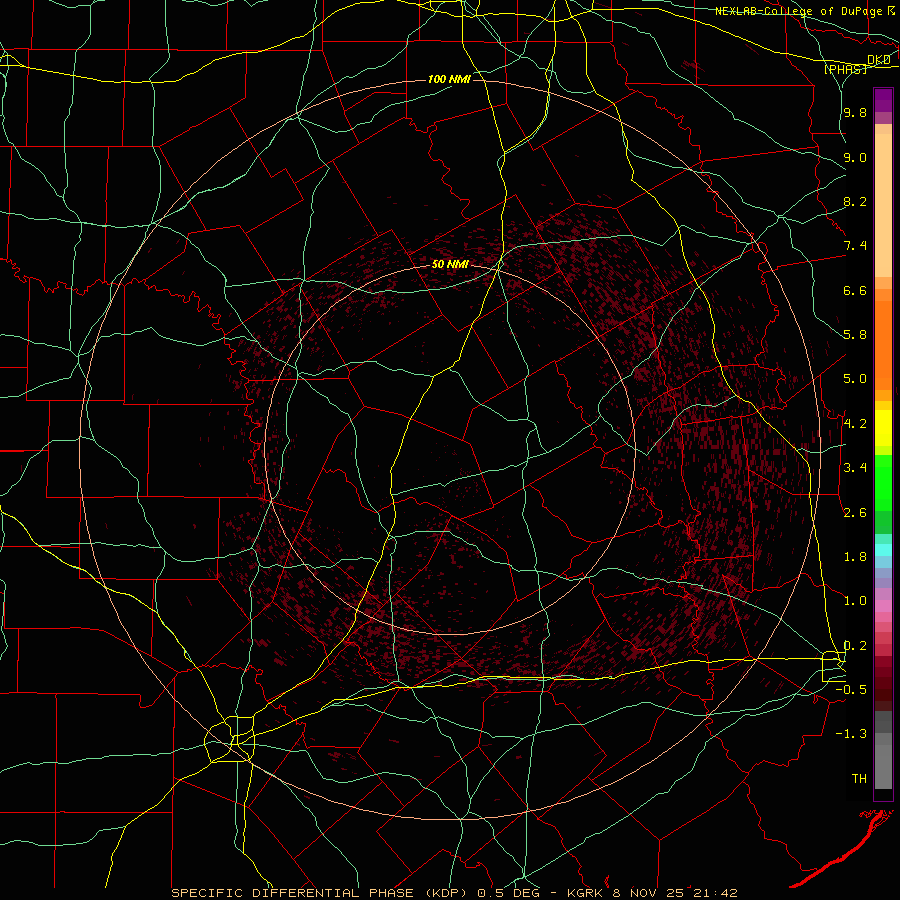Click the 100 NMI range ring label
The height and width of the screenshot is (900, 900).
(x=449, y=79)
